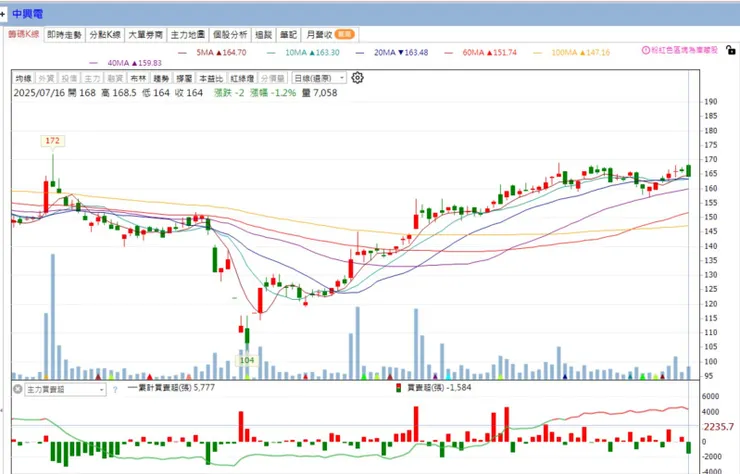Click the 5MA red legend line

pos(183,52)
